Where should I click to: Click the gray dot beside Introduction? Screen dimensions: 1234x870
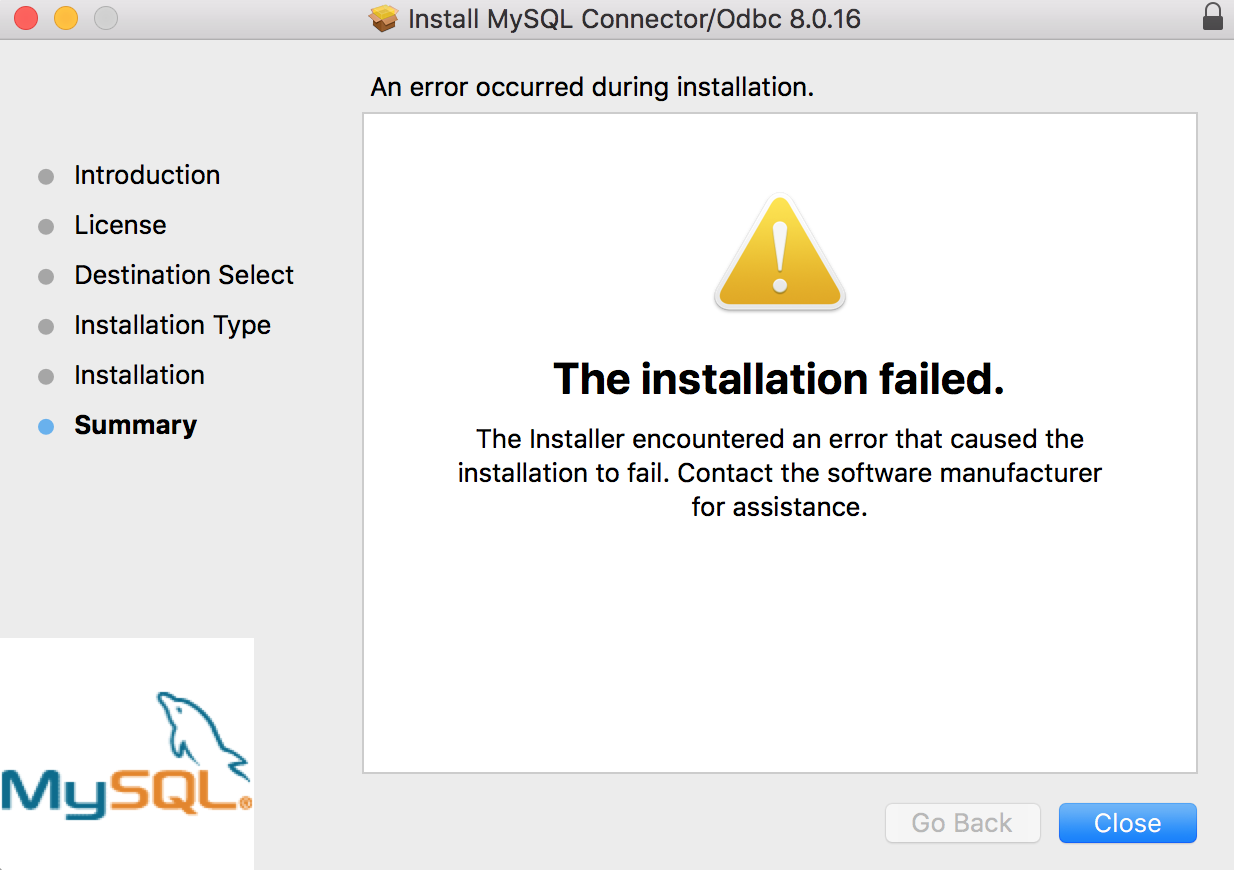[x=46, y=176]
